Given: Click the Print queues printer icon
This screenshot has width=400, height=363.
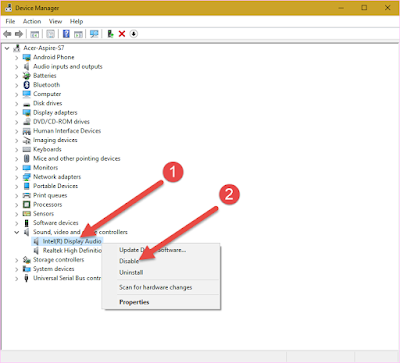Looking at the screenshot, I should (x=27, y=195).
